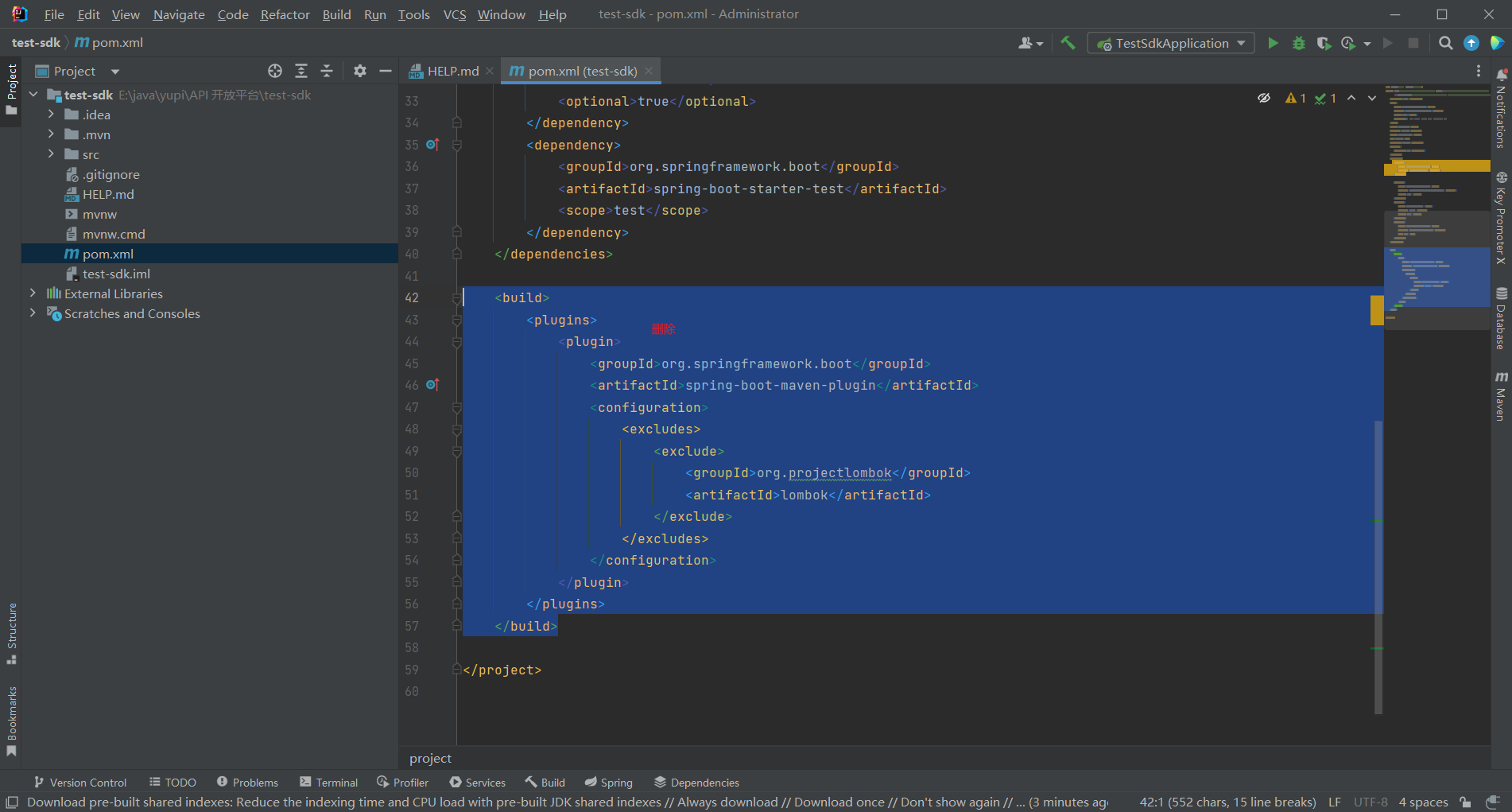Open editor tabs more options menu
This screenshot has height=812, width=1512.
point(1479,71)
